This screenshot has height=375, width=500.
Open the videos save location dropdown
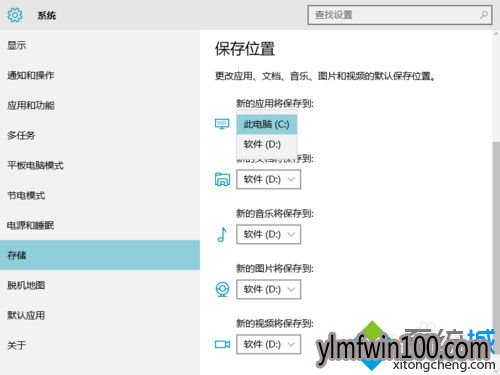(269, 344)
